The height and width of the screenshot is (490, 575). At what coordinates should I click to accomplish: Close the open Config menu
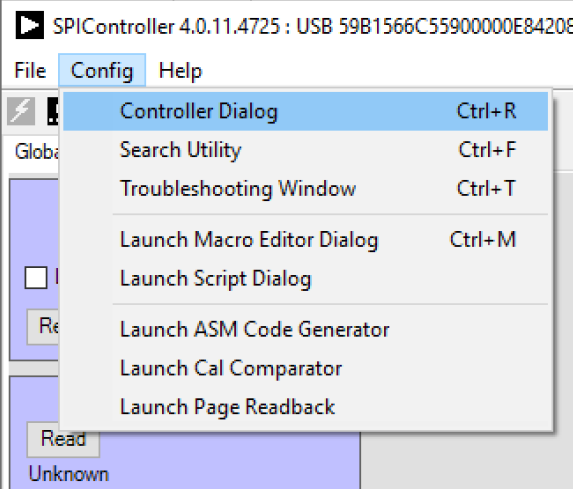click(102, 70)
